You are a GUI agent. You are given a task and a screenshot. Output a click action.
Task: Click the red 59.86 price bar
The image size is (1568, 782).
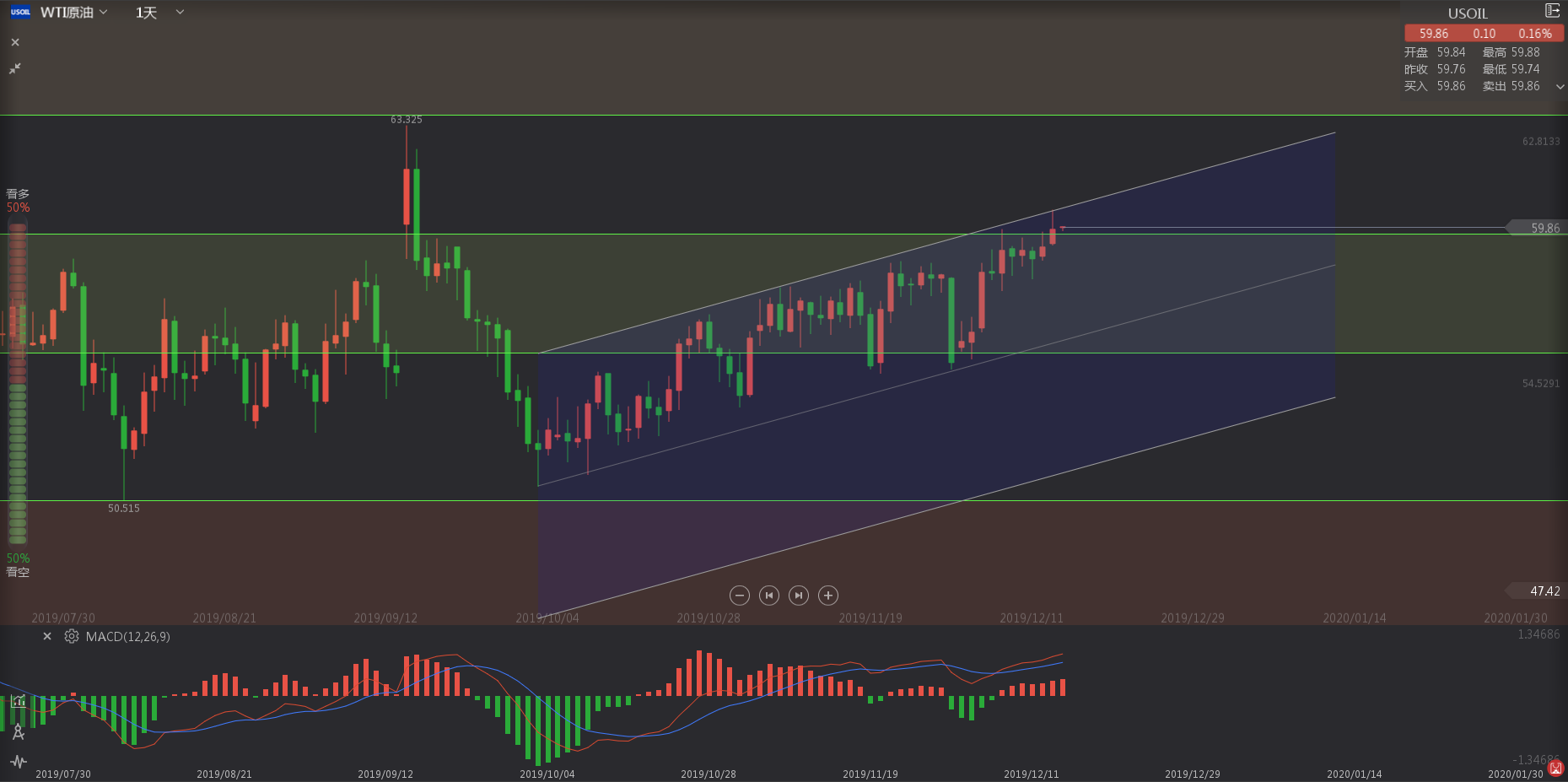tap(1484, 34)
